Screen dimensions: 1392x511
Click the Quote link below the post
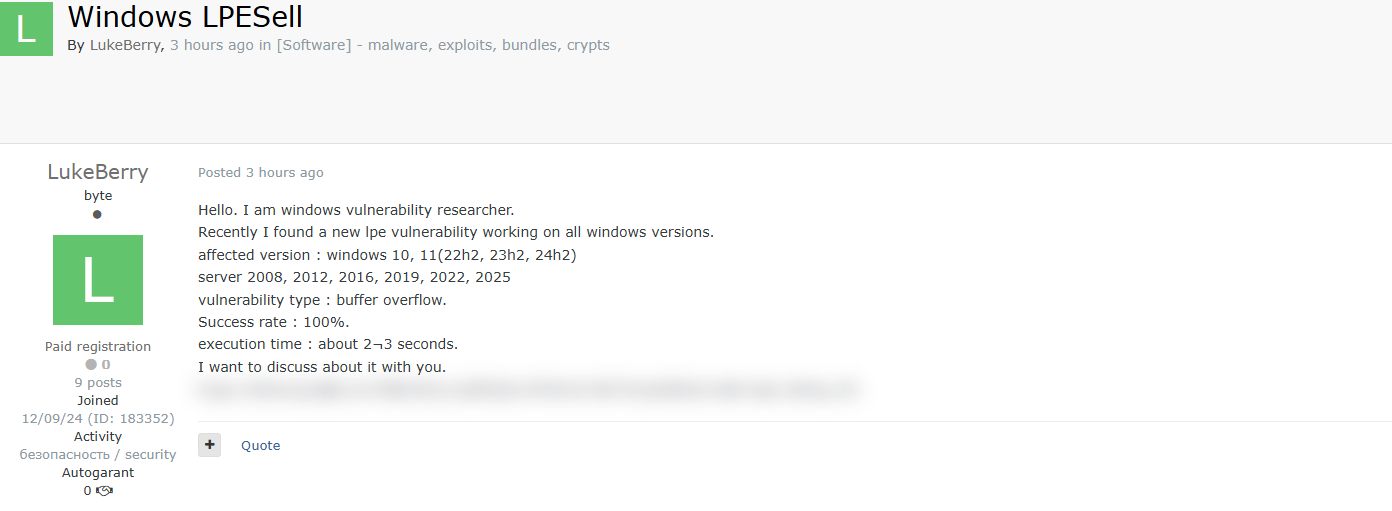(x=260, y=446)
